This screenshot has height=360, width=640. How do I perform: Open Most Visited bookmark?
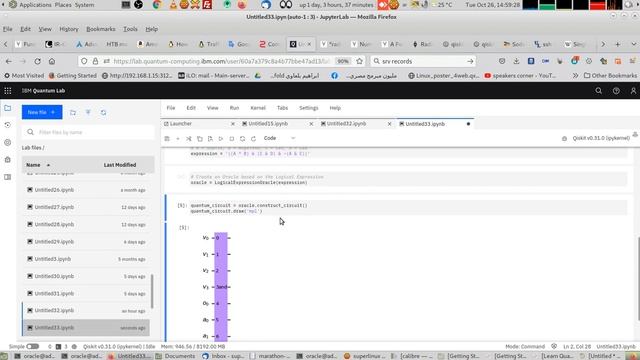pyautogui.click(x=24, y=76)
